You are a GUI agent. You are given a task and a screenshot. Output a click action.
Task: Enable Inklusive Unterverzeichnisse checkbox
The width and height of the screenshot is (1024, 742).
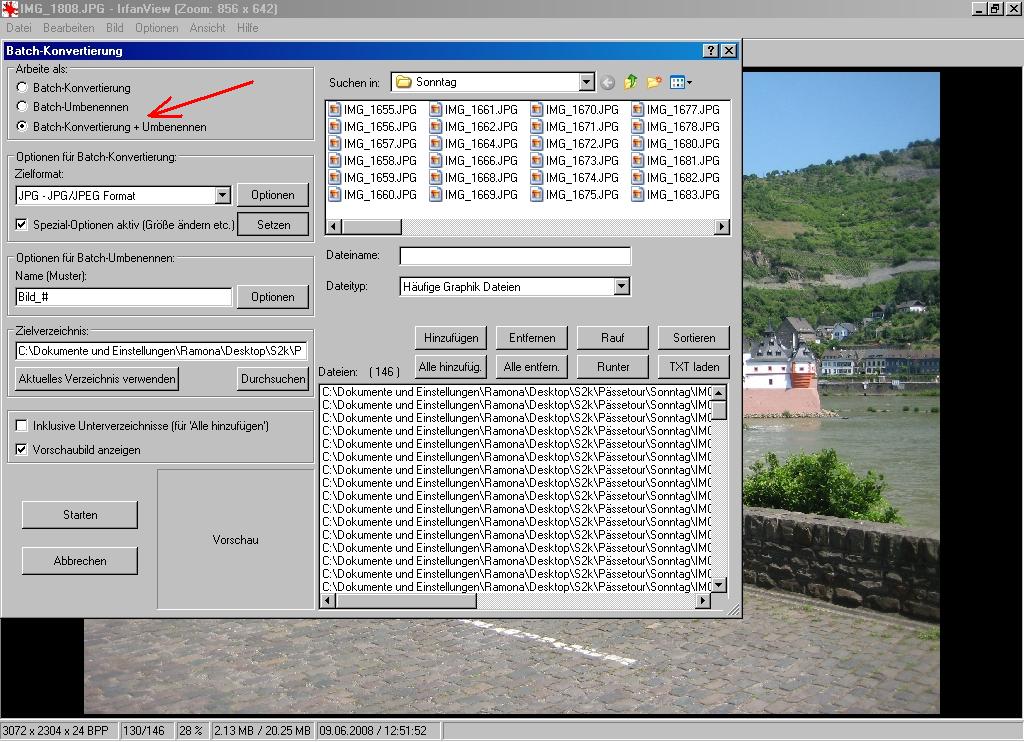pos(23,426)
